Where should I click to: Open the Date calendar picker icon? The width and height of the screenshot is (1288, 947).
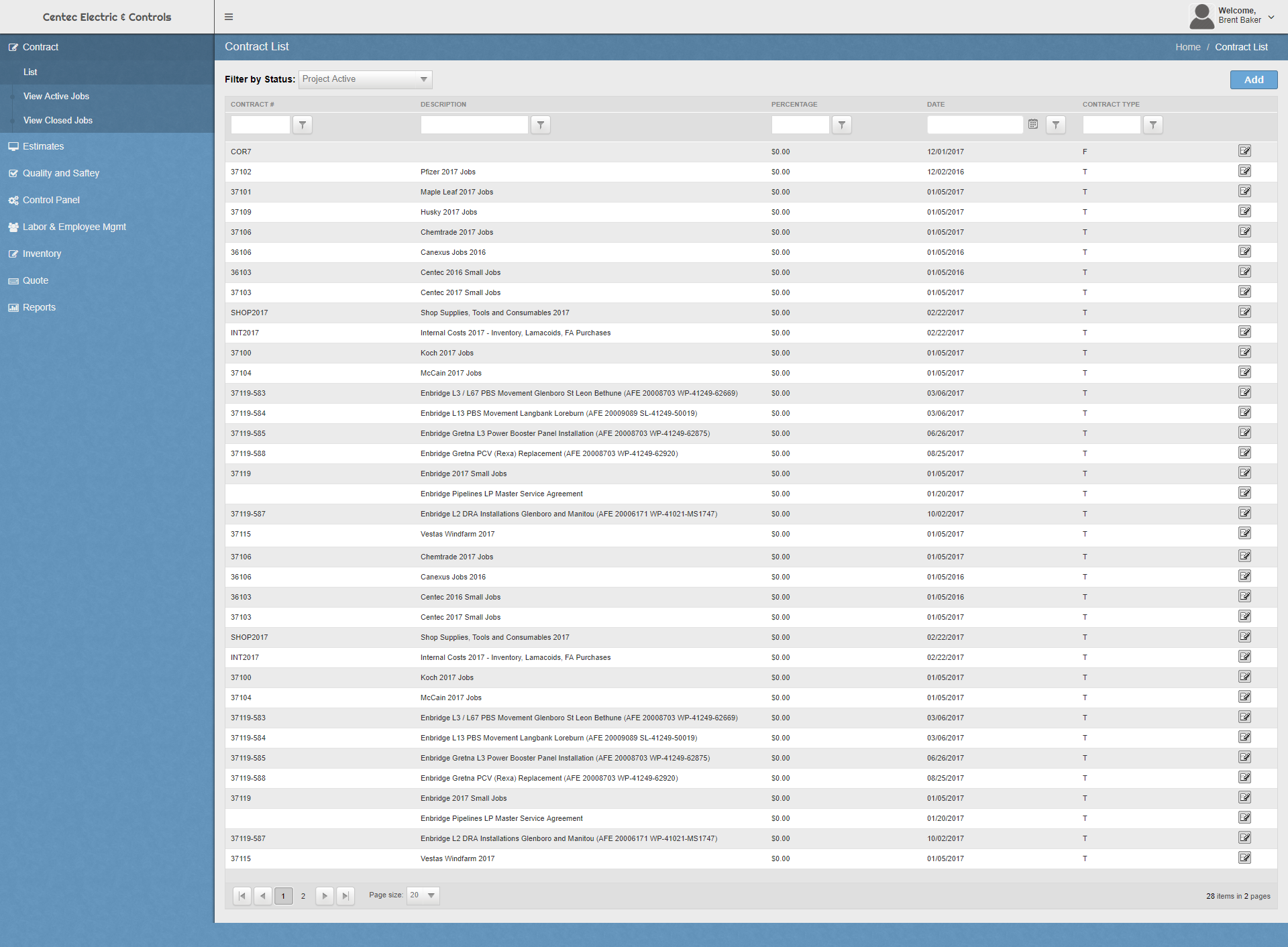coord(1033,124)
